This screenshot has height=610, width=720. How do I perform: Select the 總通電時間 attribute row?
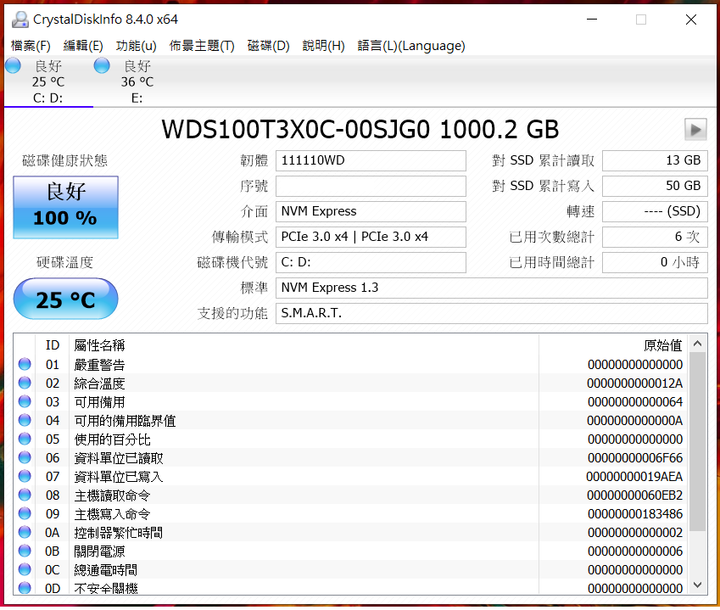[x=351, y=570]
